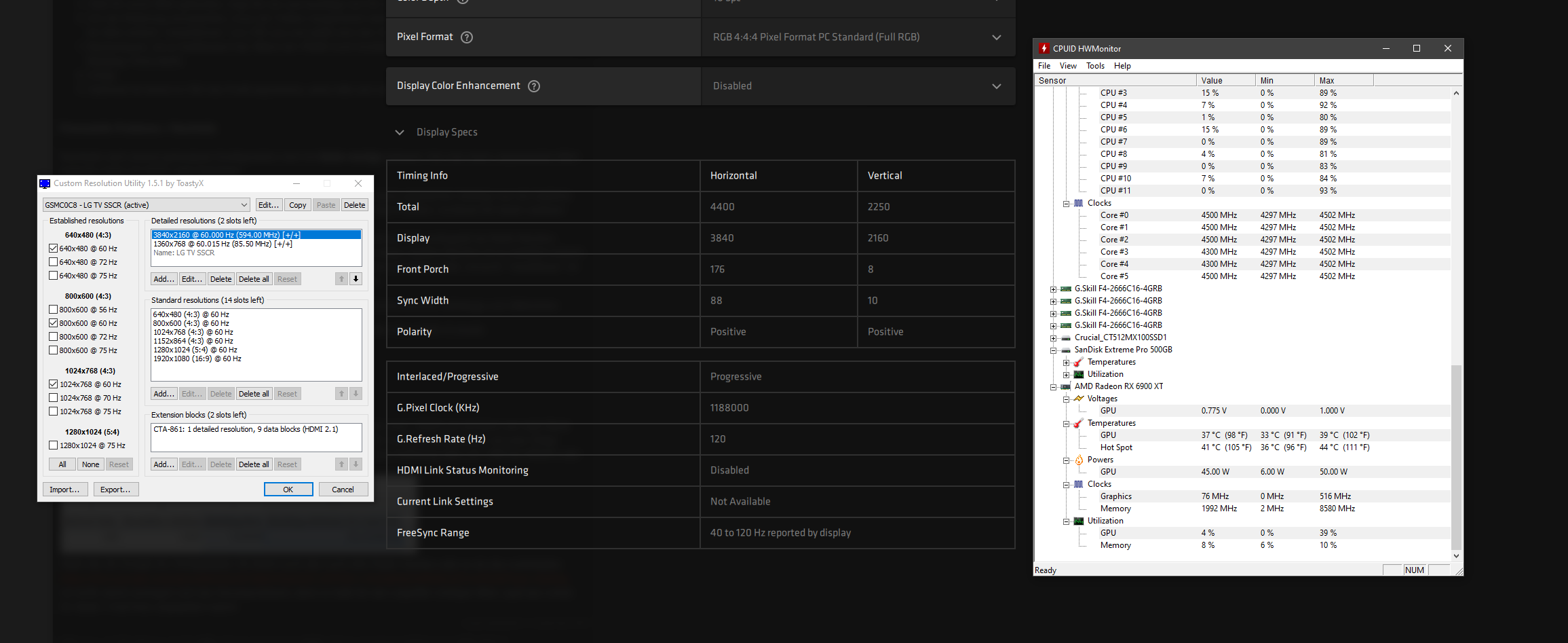Screen dimensions: 1568x643
Task: Click the up arrow for detailed resolutions
Action: tap(342, 279)
